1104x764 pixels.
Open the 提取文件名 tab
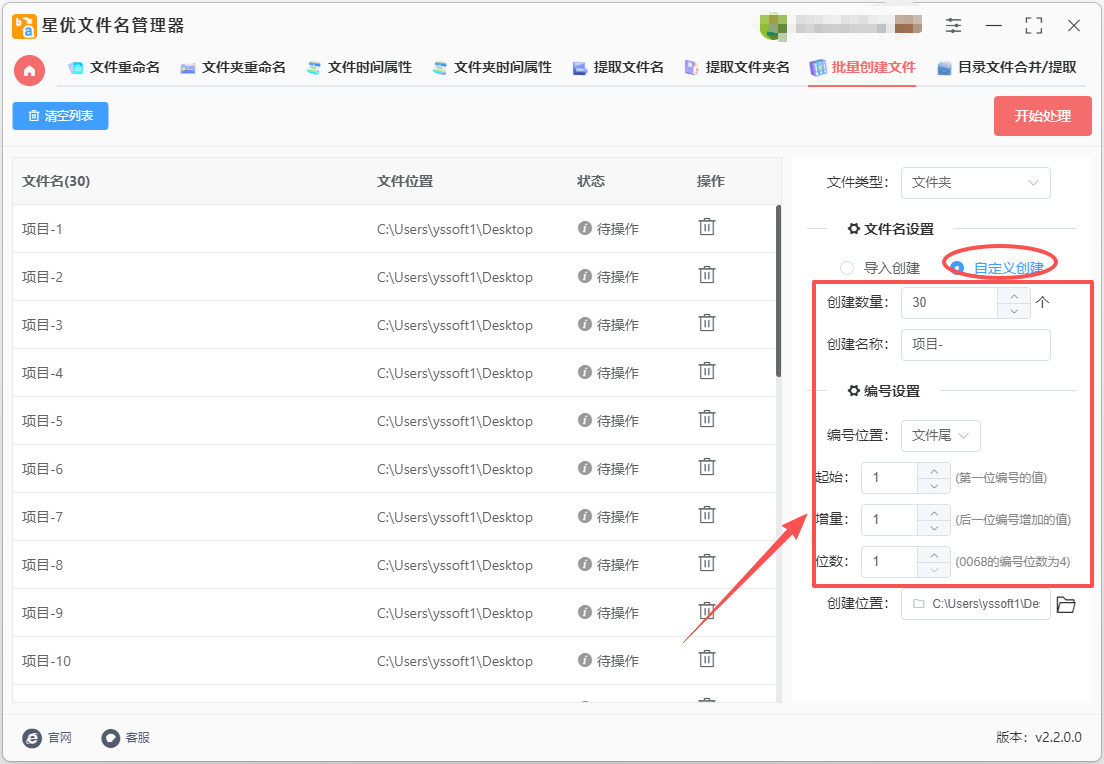coord(618,68)
